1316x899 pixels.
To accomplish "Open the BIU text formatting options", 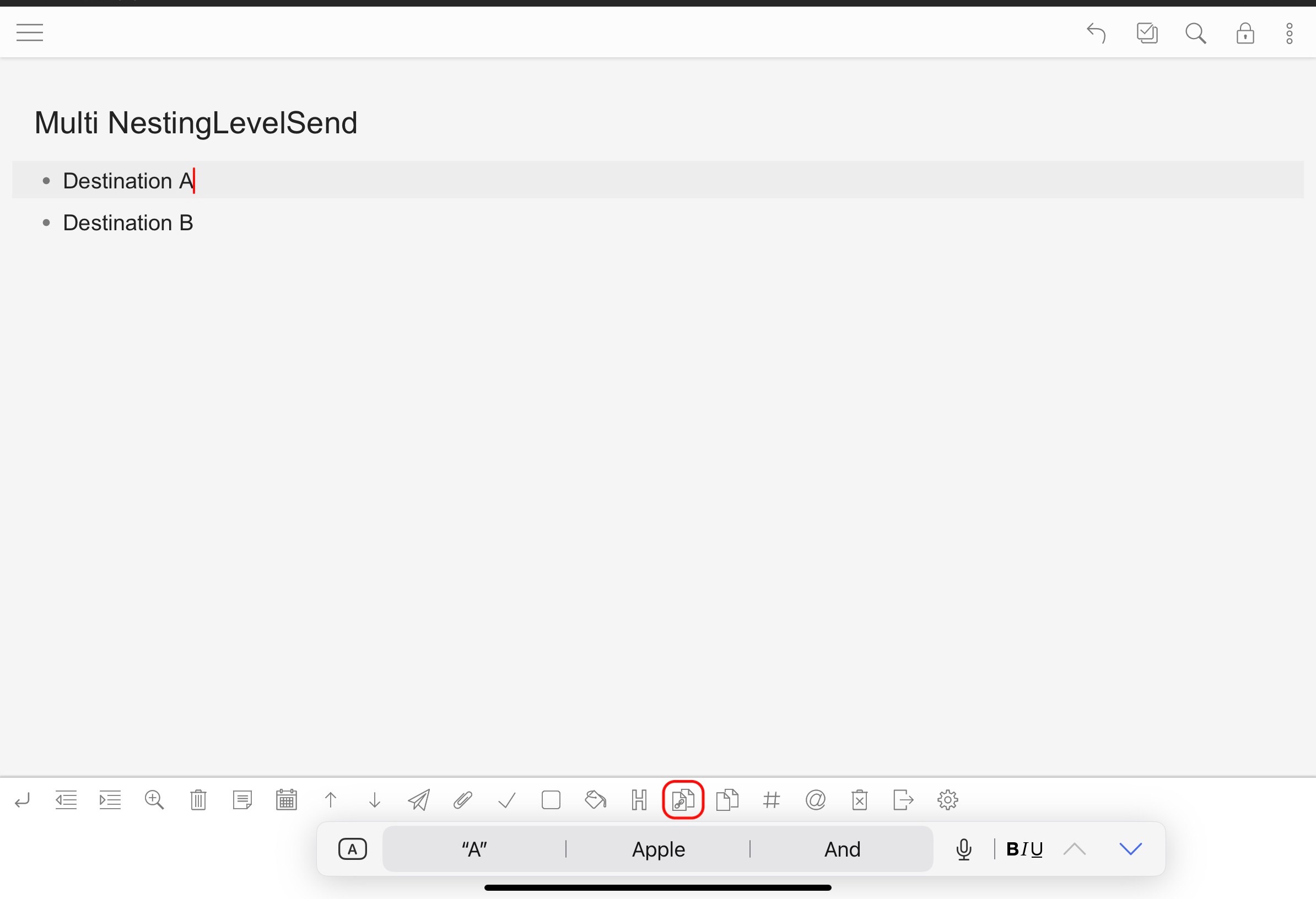I will (x=1024, y=849).
